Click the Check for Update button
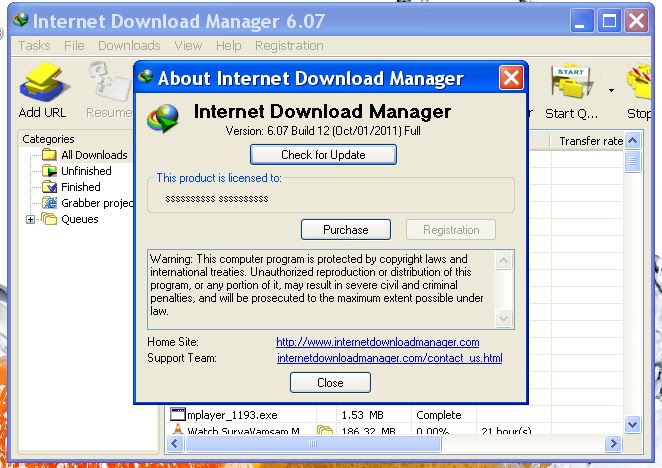The height and width of the screenshot is (468, 662). tap(323, 155)
